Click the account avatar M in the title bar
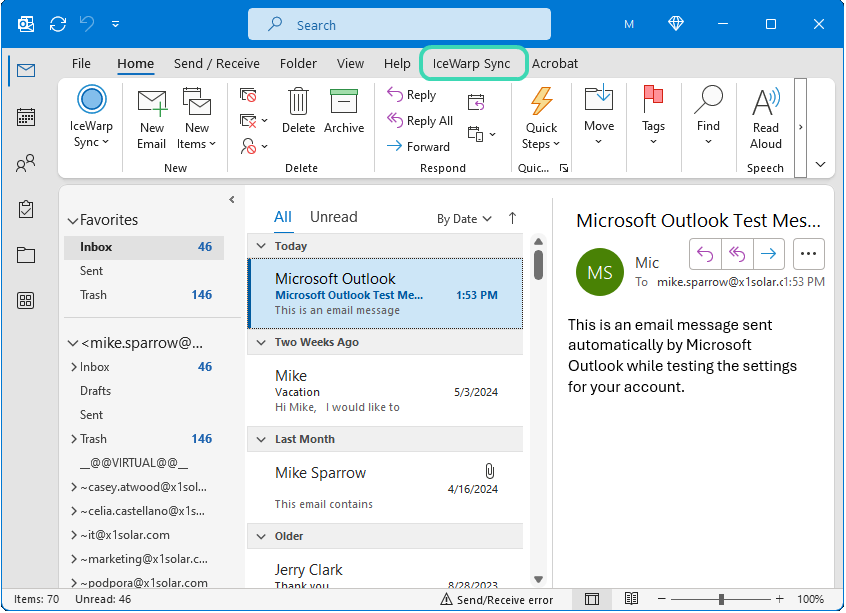 [629, 24]
